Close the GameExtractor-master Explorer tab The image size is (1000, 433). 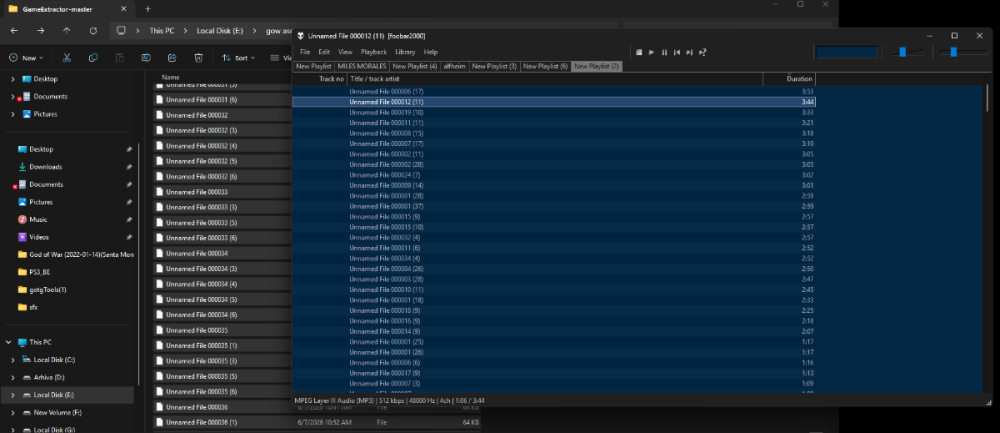[124, 9]
